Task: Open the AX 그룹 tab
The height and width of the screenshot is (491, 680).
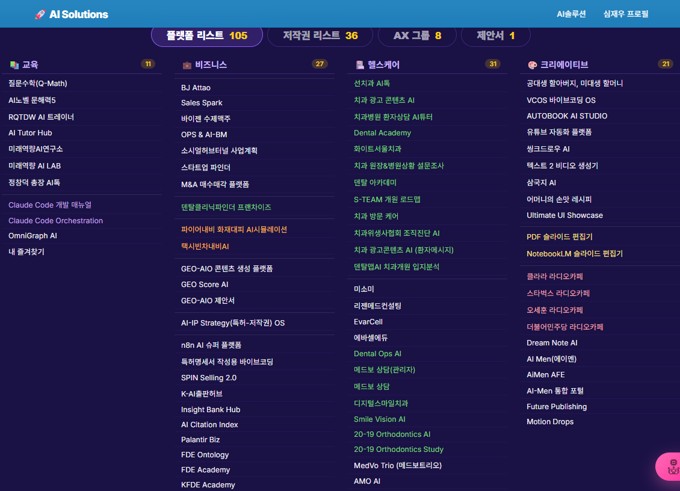Action: 417,36
